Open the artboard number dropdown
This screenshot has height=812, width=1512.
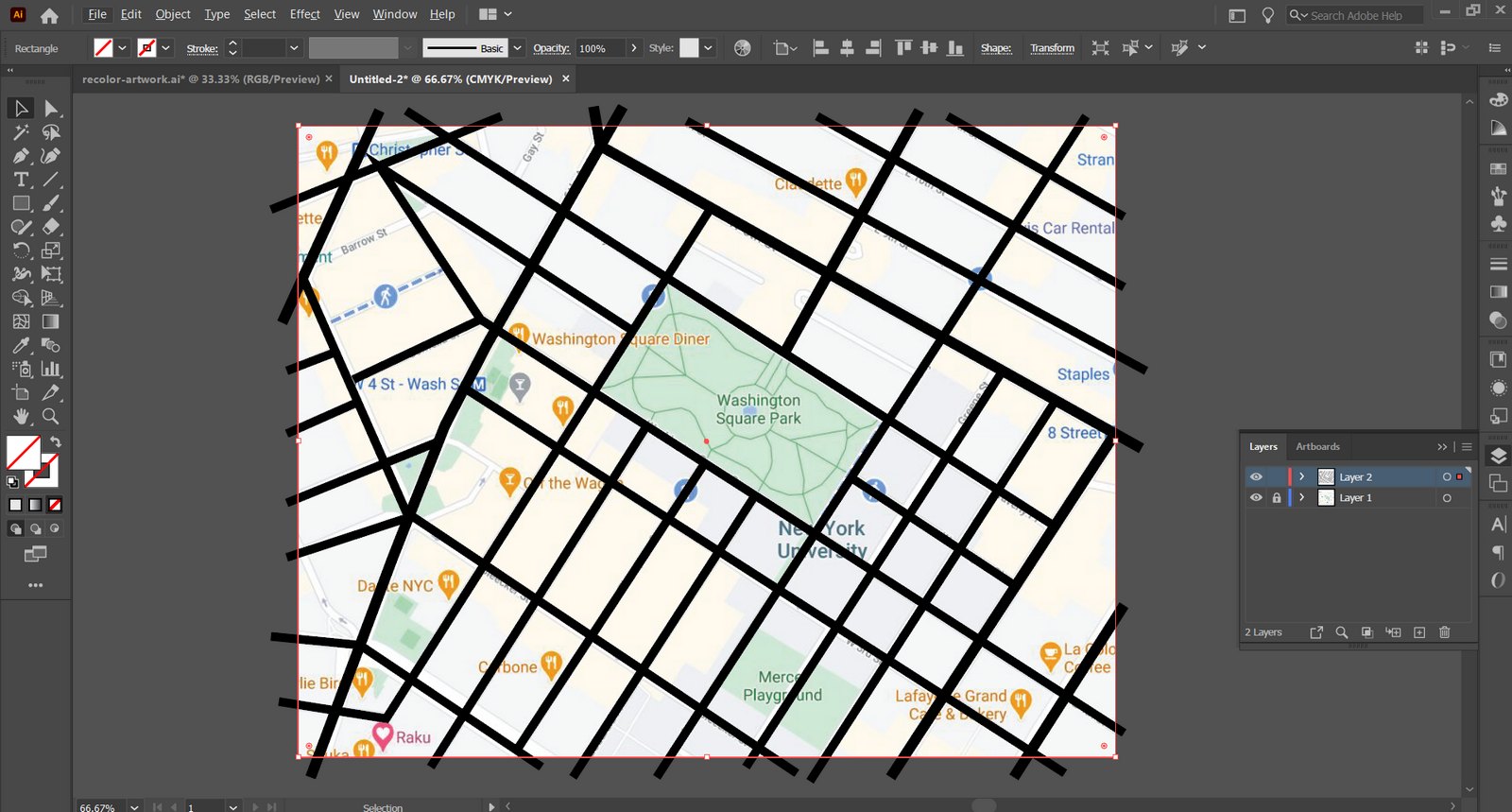[232, 807]
